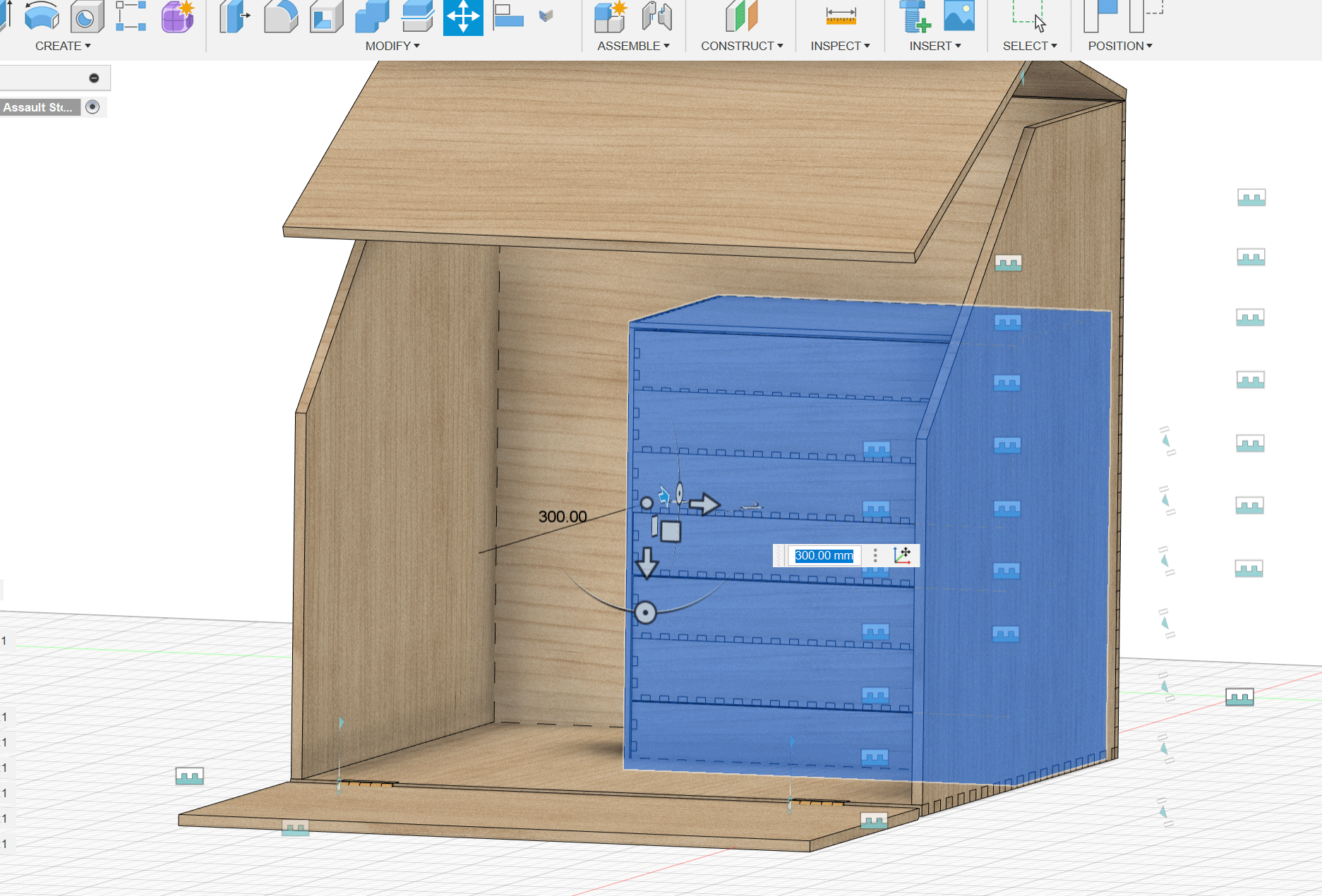The width and height of the screenshot is (1322, 896).
Task: Select the Fillet tool icon
Action: 280,16
